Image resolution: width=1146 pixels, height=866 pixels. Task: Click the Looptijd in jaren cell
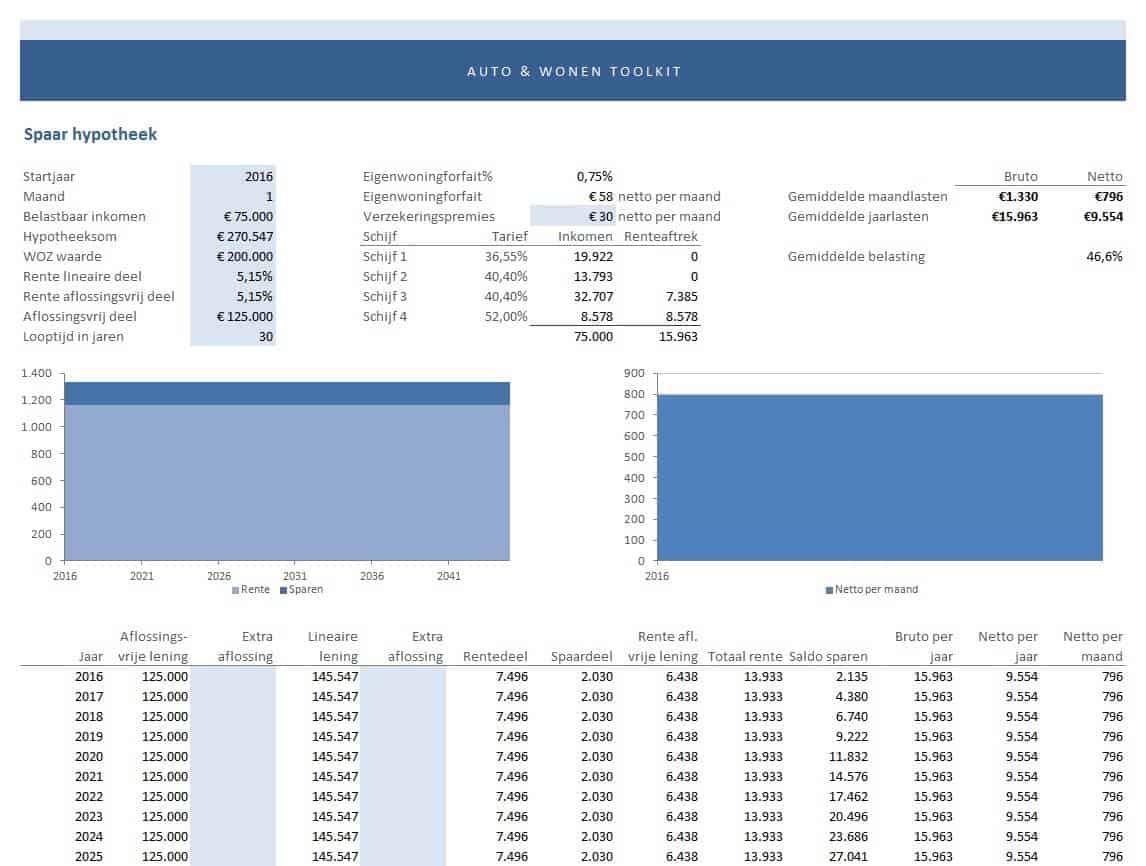click(232, 336)
